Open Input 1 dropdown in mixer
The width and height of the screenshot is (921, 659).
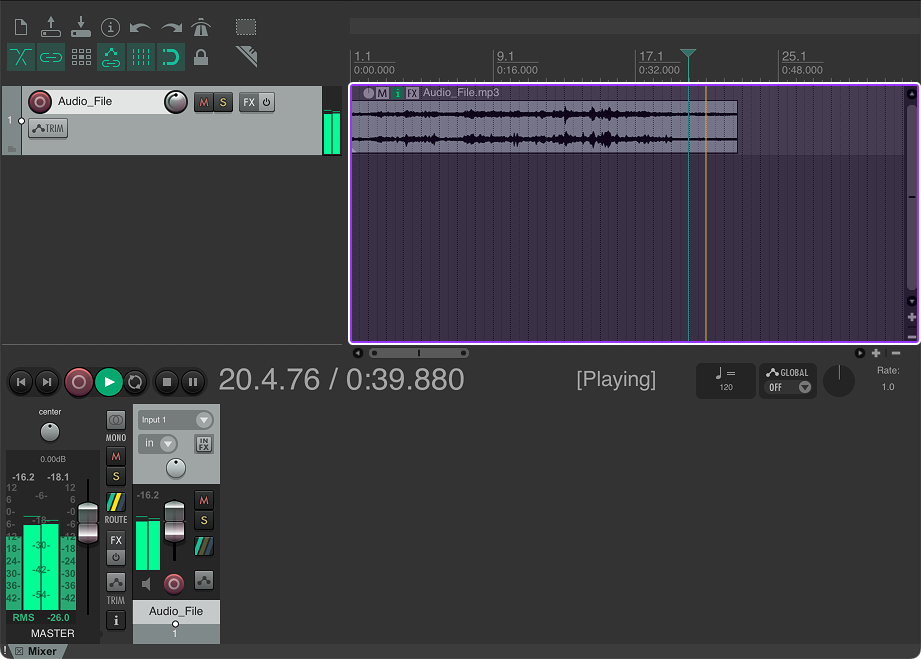tap(176, 420)
